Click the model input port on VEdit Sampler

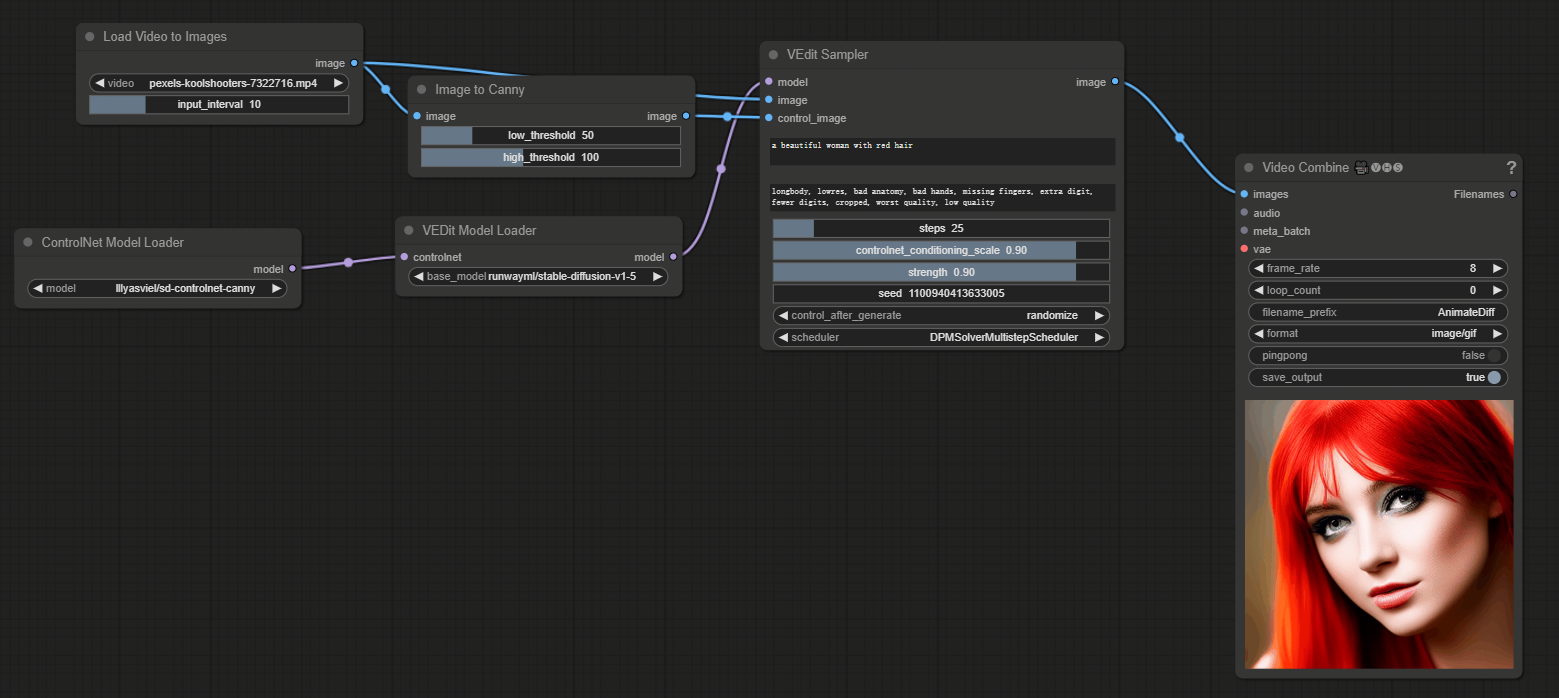[x=768, y=82]
